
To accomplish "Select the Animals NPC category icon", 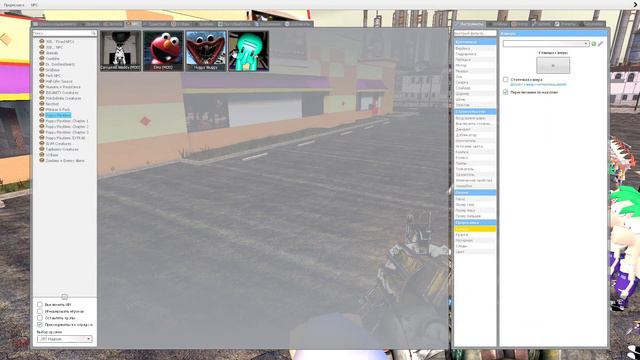I will click(42, 53).
